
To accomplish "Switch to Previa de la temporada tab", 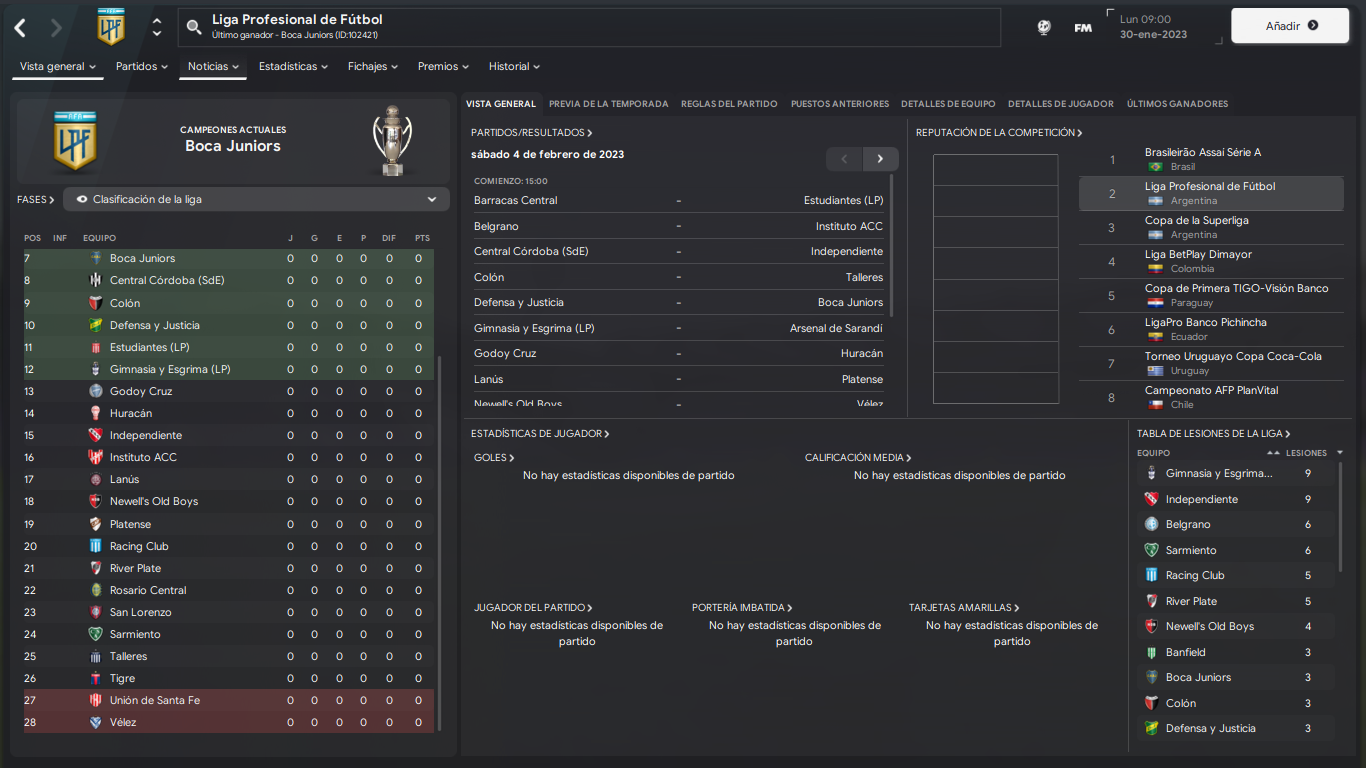I will (x=609, y=104).
